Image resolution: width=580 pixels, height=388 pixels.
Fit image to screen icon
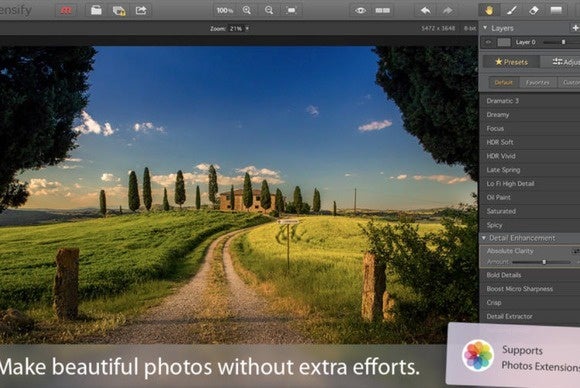click(291, 10)
